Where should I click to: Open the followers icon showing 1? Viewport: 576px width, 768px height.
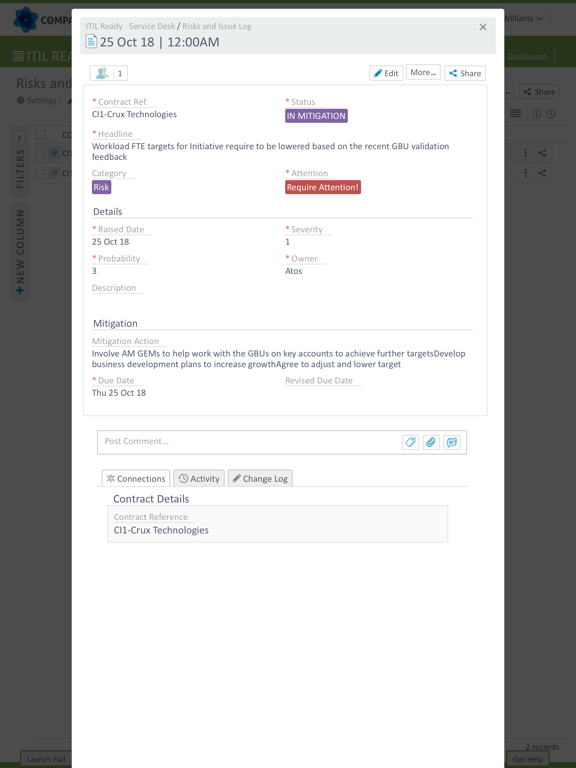(109, 73)
